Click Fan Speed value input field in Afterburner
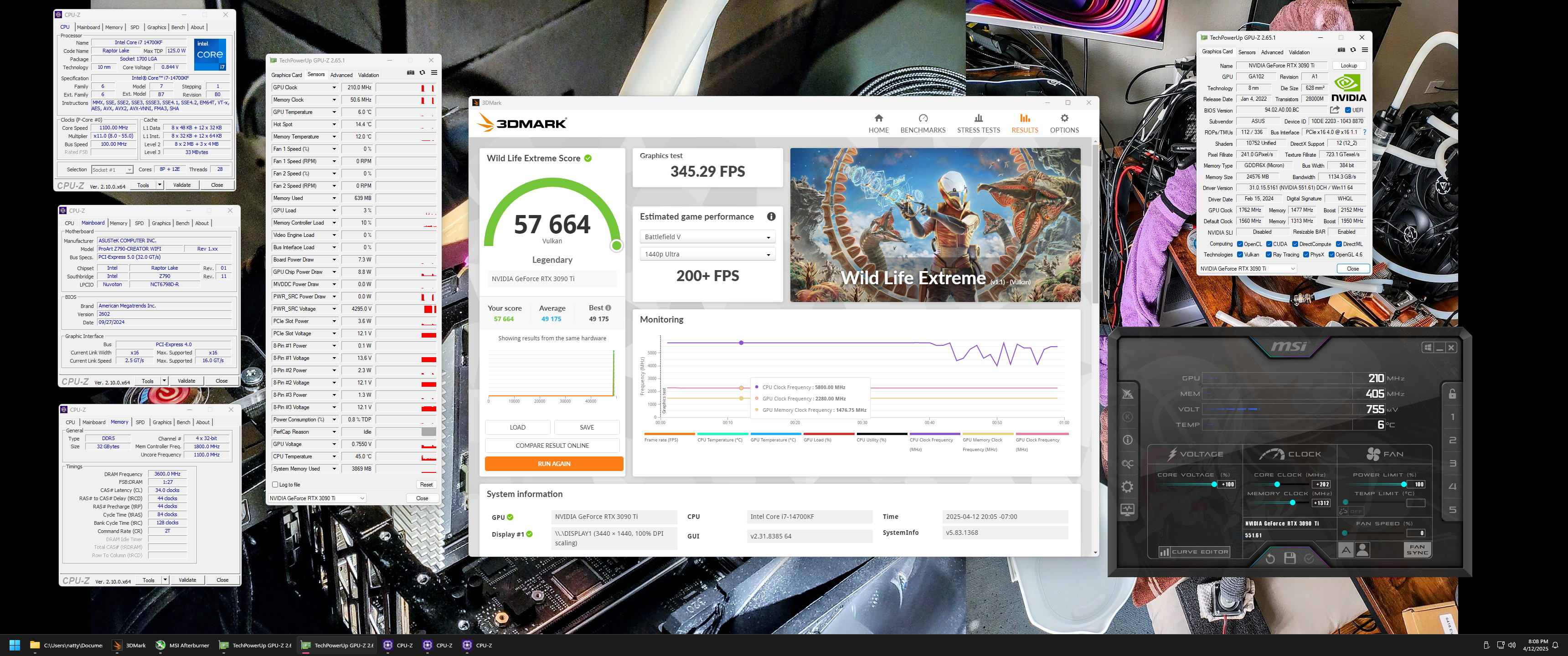Image resolution: width=1568 pixels, height=656 pixels. [1416, 533]
